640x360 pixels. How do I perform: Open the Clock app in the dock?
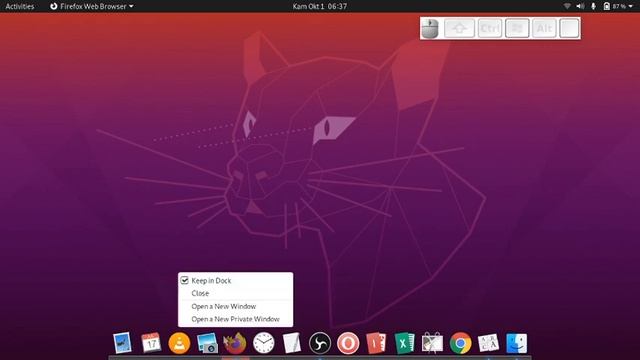click(264, 343)
